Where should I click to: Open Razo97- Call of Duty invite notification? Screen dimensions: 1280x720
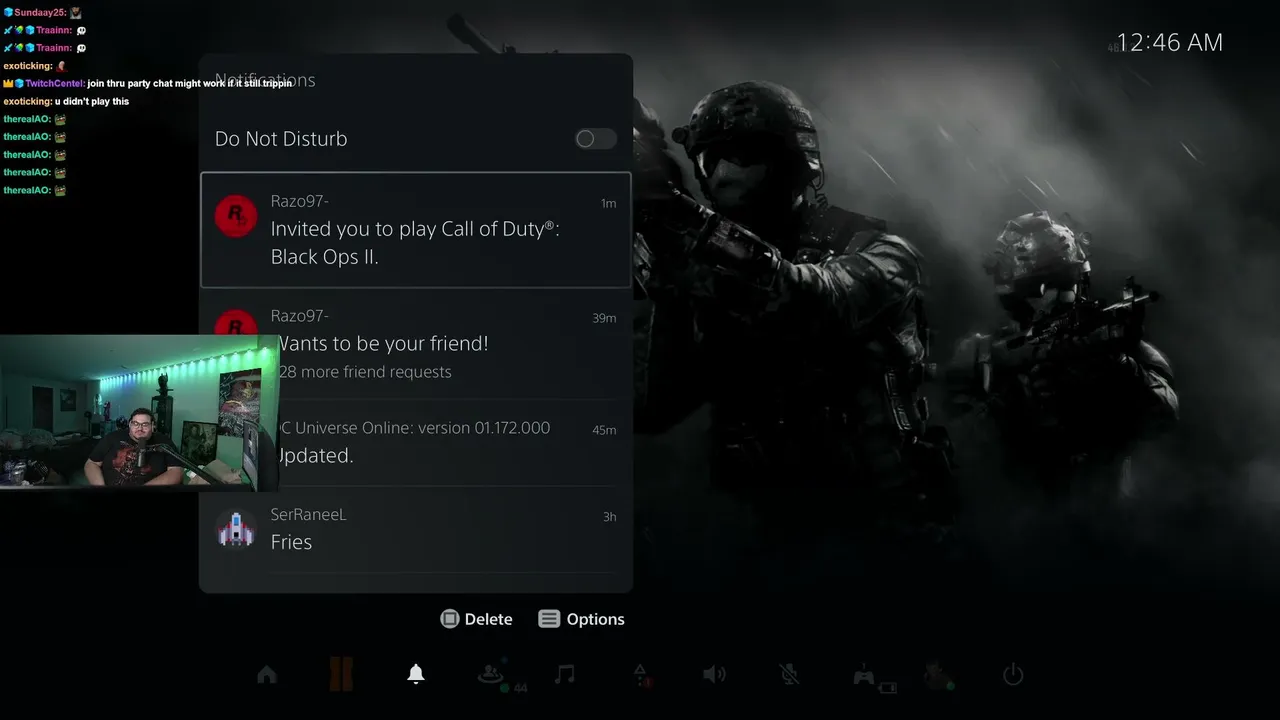point(416,230)
